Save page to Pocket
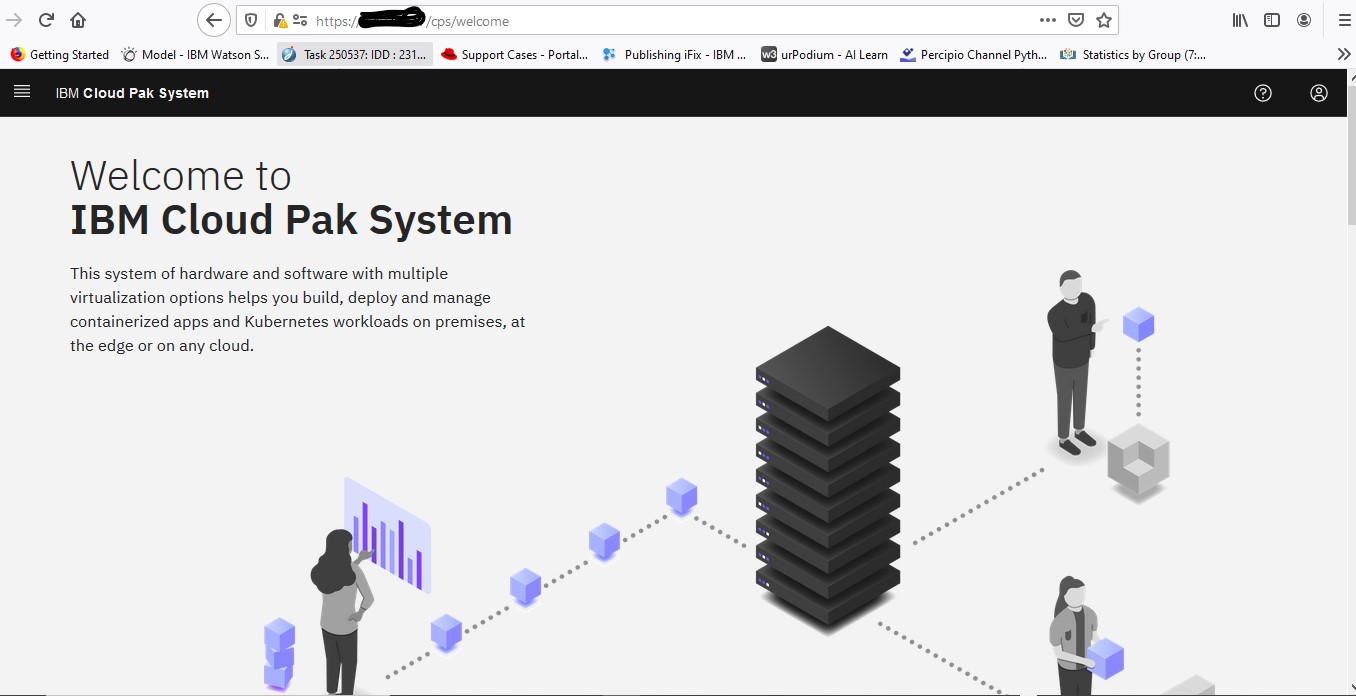Viewport: 1356px width, 696px height. 1075,20
